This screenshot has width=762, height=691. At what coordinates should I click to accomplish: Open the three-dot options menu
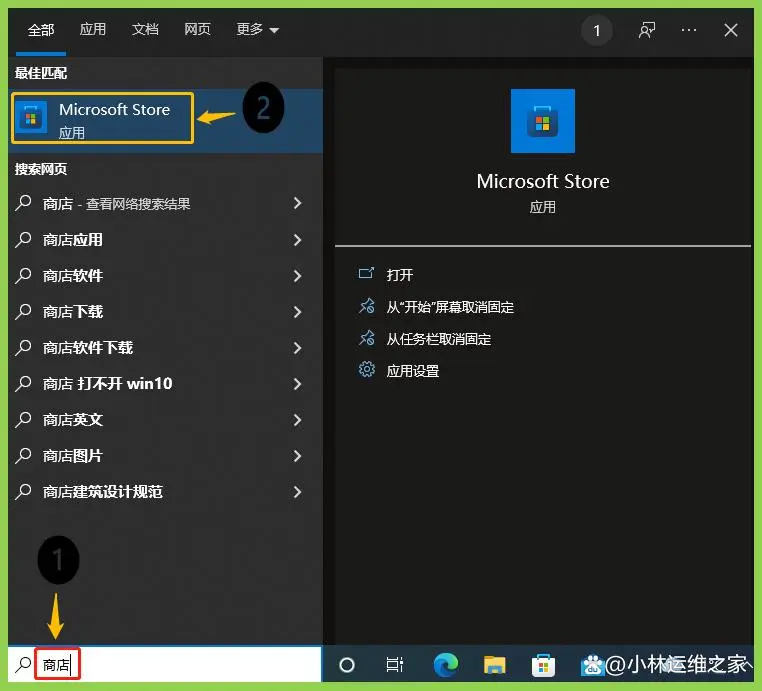[689, 30]
